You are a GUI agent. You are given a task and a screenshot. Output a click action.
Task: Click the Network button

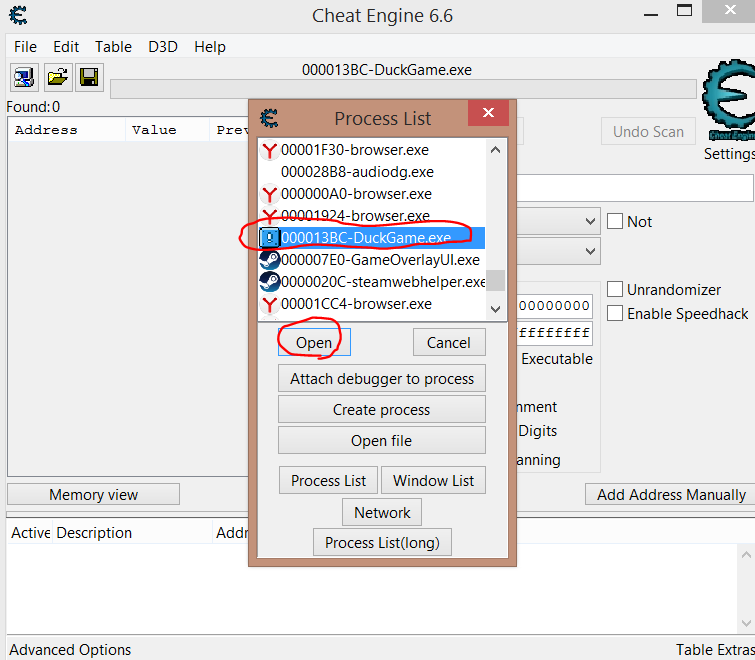click(x=382, y=512)
